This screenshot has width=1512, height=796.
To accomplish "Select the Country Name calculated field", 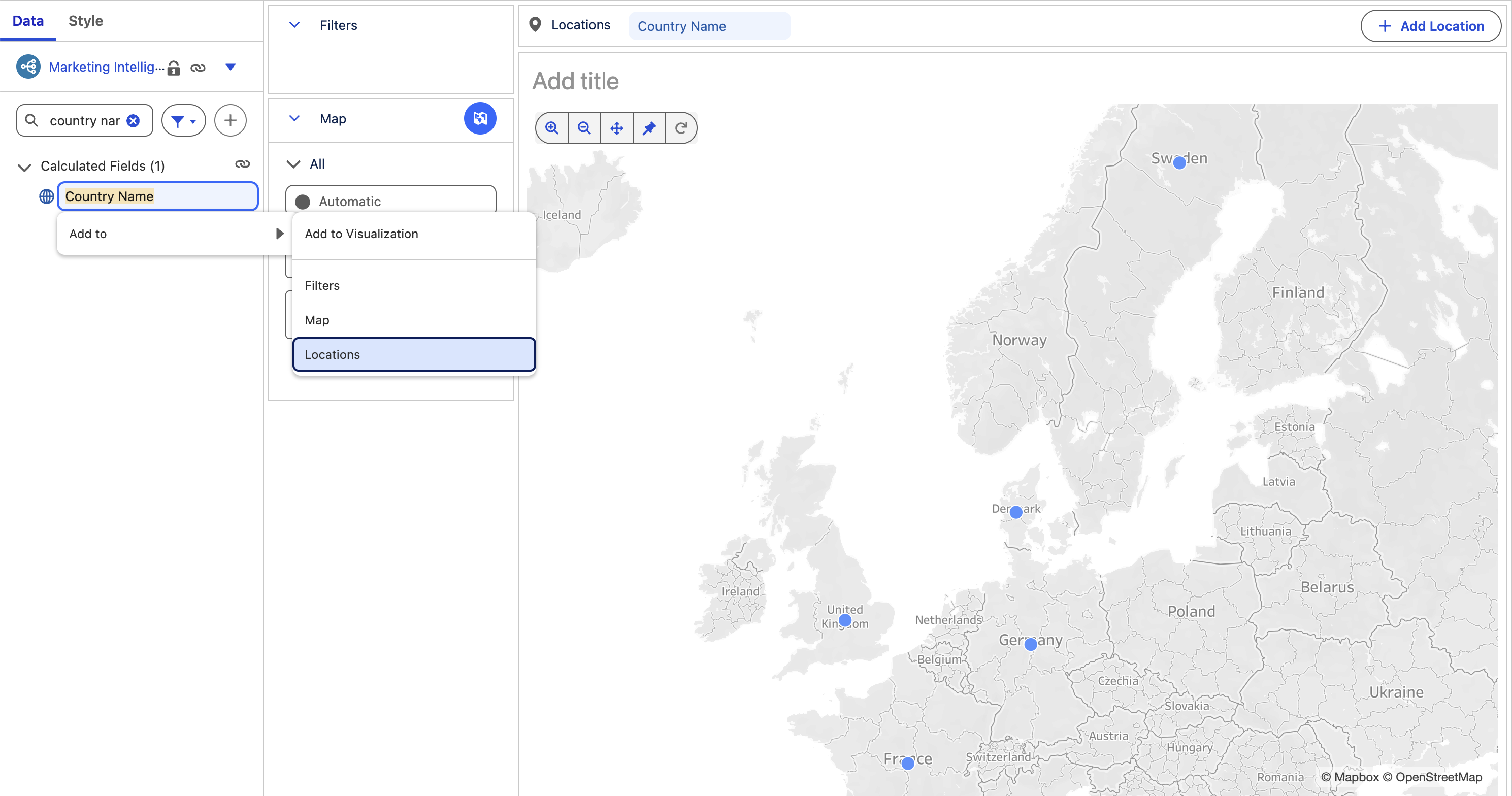I will [x=158, y=196].
